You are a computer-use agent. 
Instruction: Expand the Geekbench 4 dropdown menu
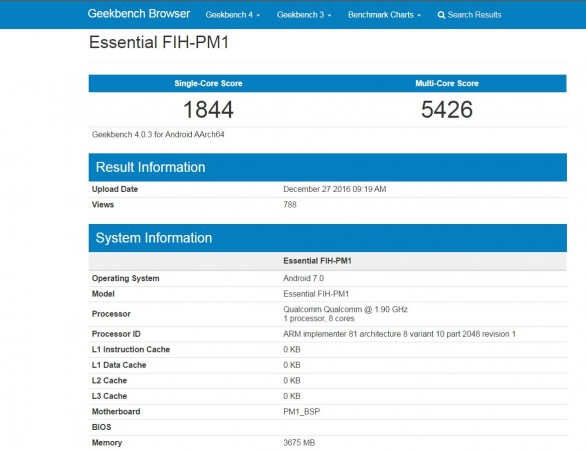[x=232, y=15]
